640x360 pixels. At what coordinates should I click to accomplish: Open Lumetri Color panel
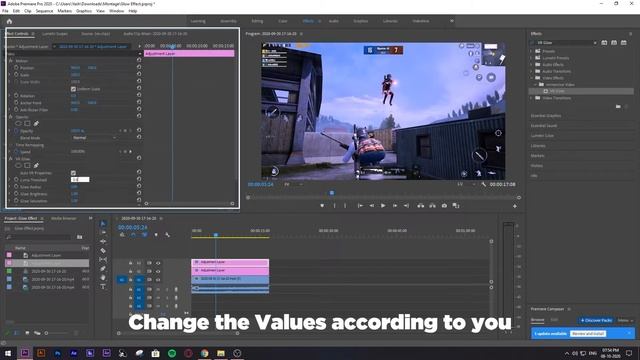pyautogui.click(x=542, y=136)
